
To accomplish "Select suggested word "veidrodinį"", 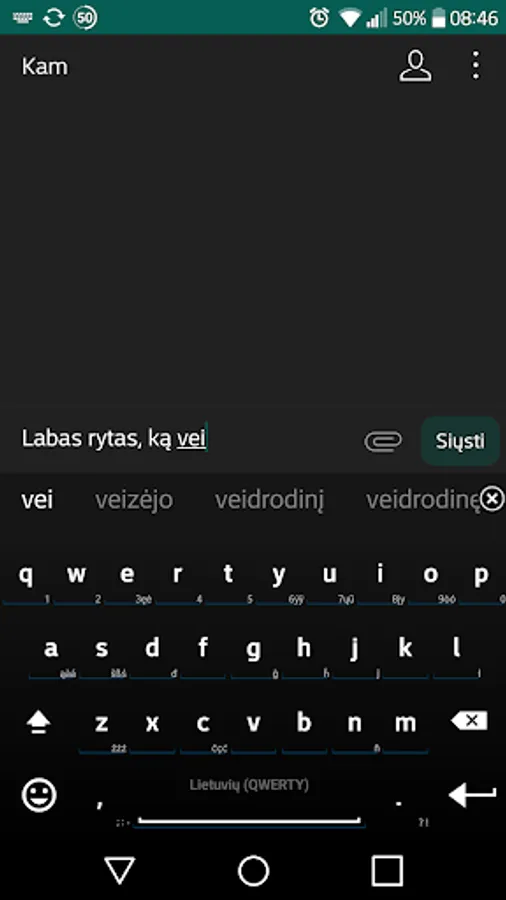I will point(270,500).
